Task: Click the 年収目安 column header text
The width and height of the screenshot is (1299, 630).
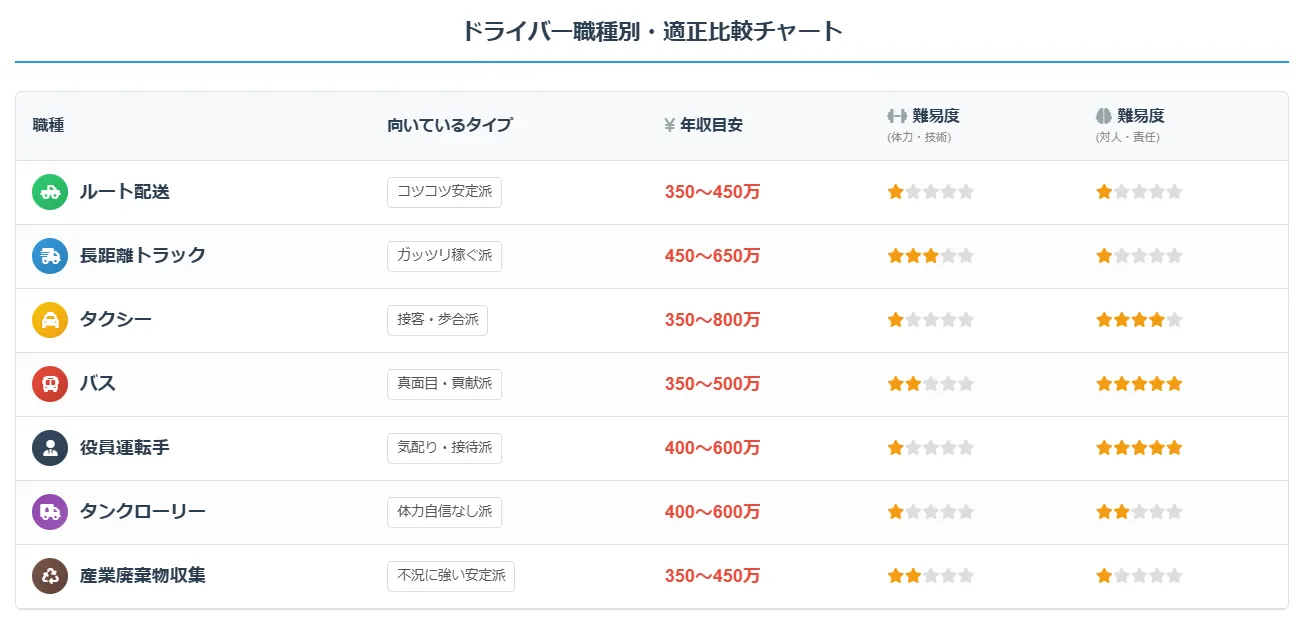Action: 712,125
